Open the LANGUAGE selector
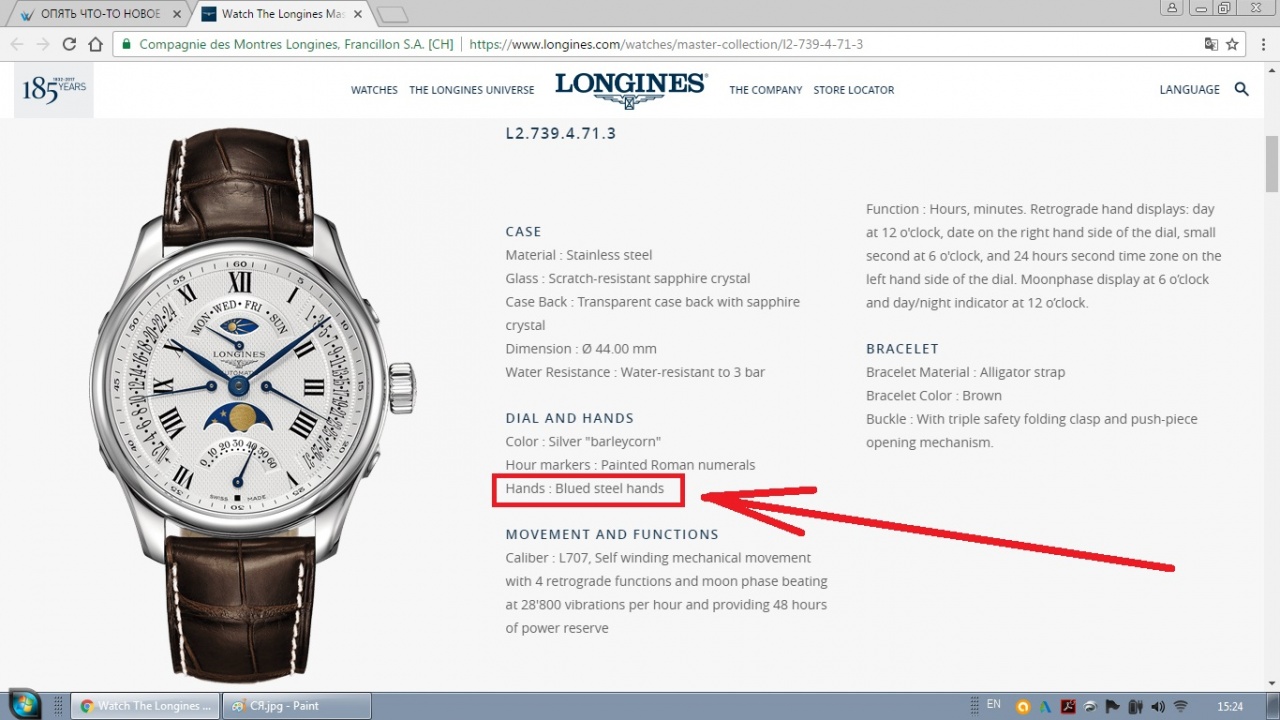1280x720 pixels. [x=1189, y=89]
